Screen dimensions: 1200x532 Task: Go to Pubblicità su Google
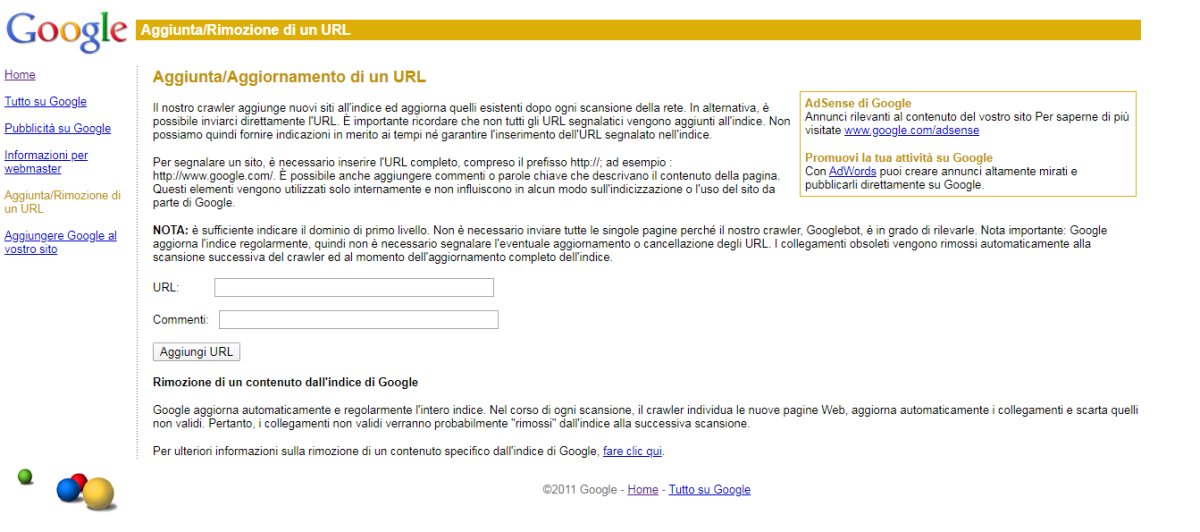[58, 129]
